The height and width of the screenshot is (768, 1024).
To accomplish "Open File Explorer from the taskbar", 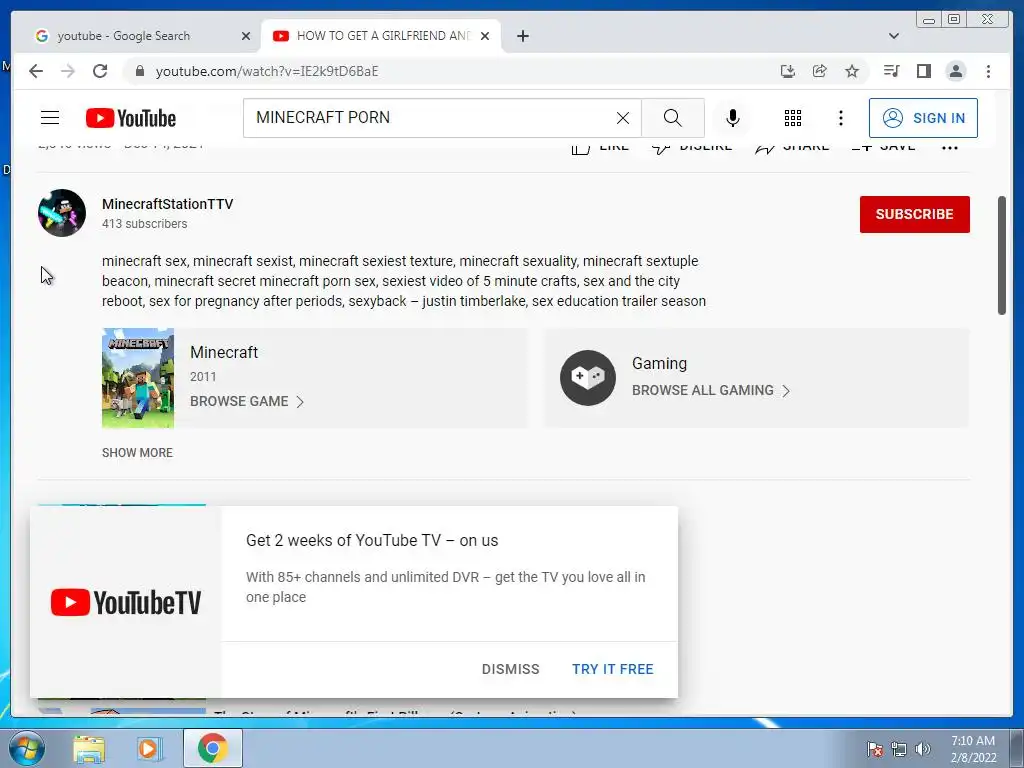I will (x=89, y=748).
